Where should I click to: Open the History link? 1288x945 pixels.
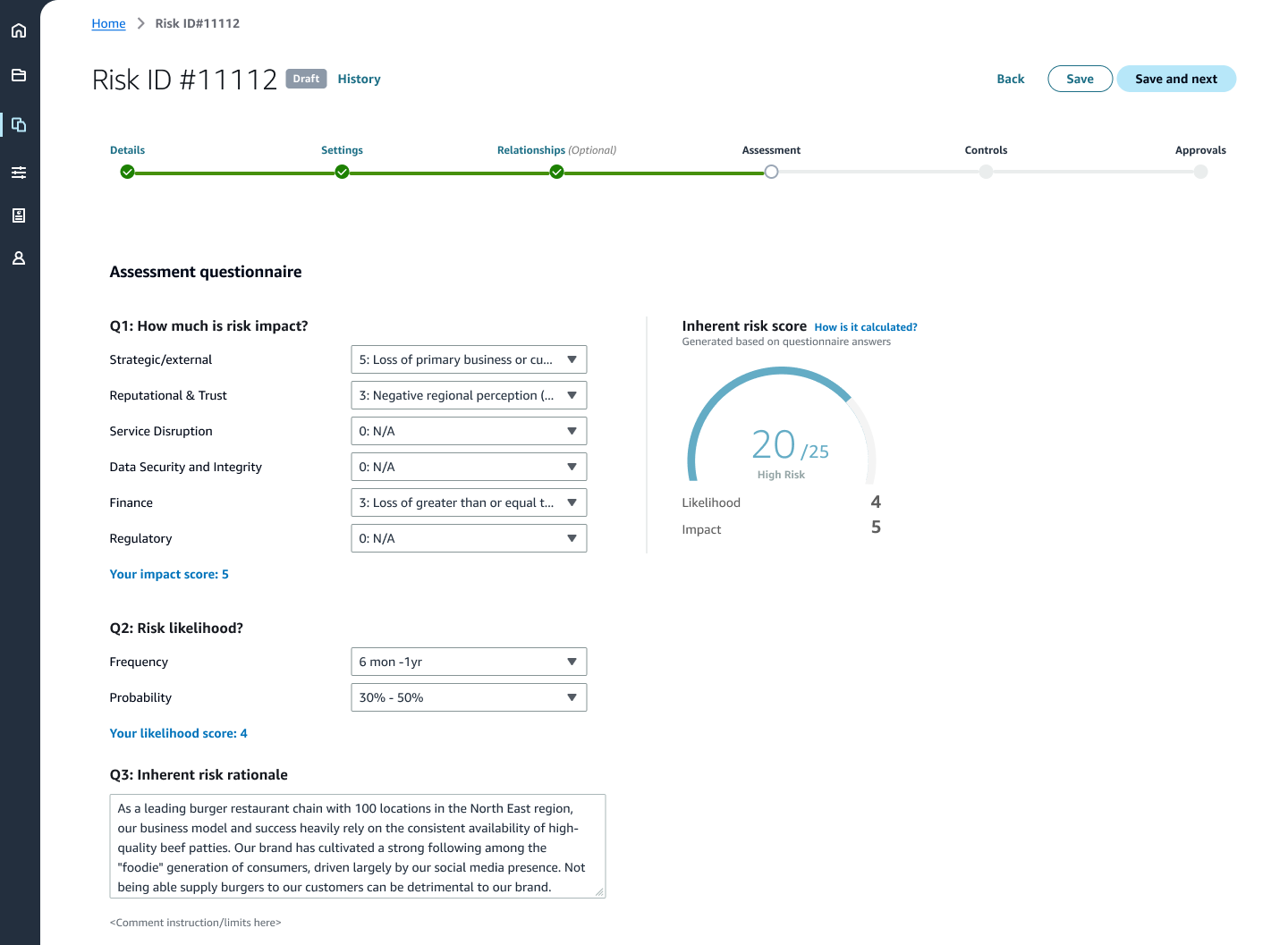coord(359,79)
